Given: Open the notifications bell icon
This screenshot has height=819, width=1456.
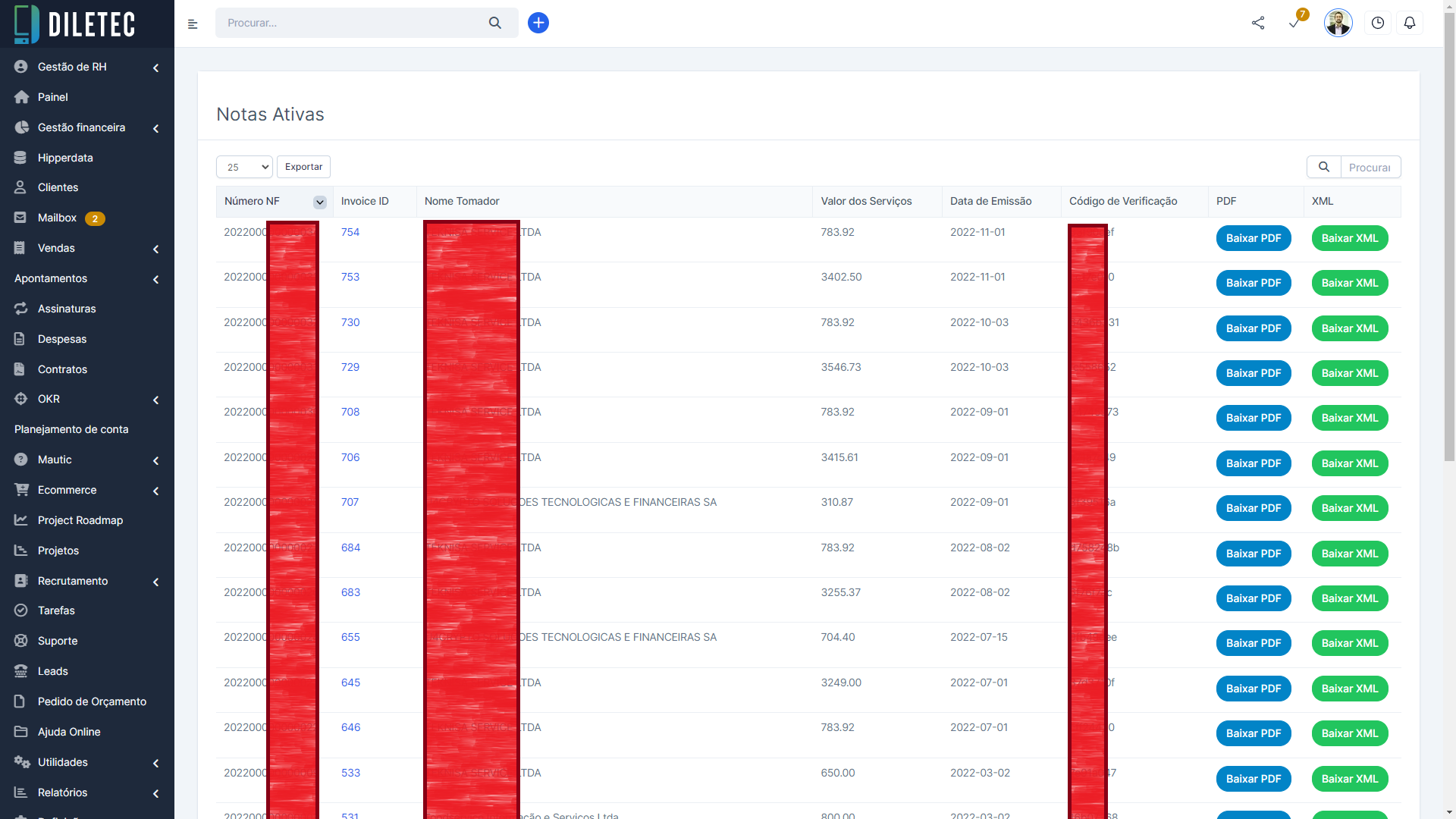Looking at the screenshot, I should pyautogui.click(x=1410, y=23).
